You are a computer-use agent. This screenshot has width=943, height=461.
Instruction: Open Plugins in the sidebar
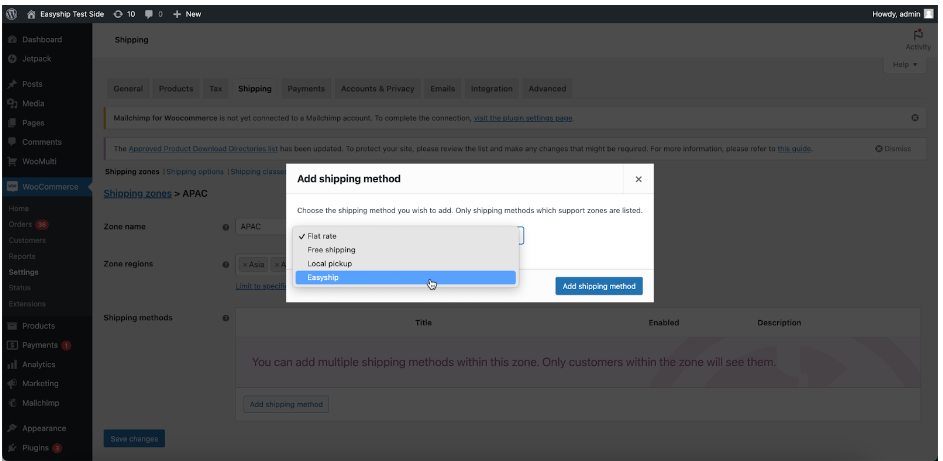click(35, 447)
